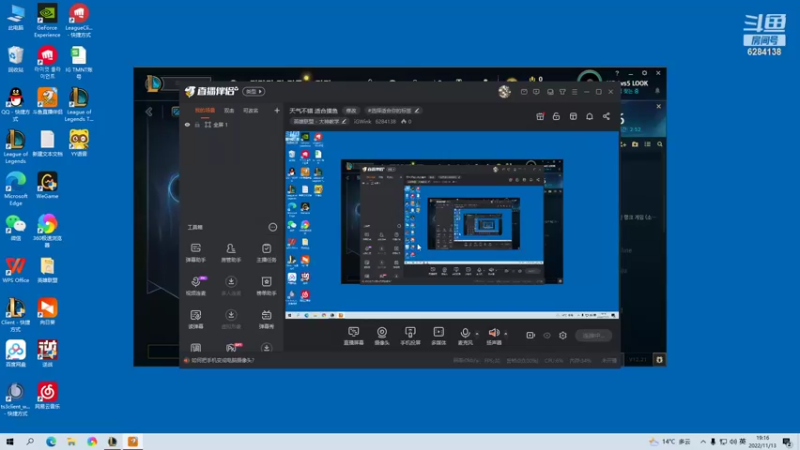Open the star-badge tool beside 多人连麦

[x=266, y=285]
